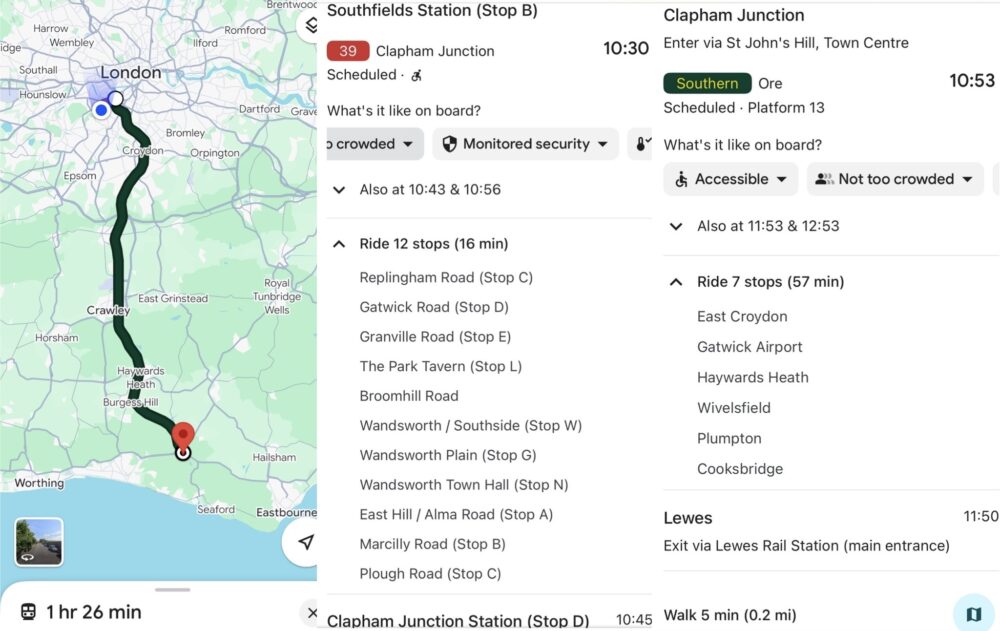Select the green Southern train badge
The image size is (1000, 631).
pyautogui.click(x=707, y=84)
